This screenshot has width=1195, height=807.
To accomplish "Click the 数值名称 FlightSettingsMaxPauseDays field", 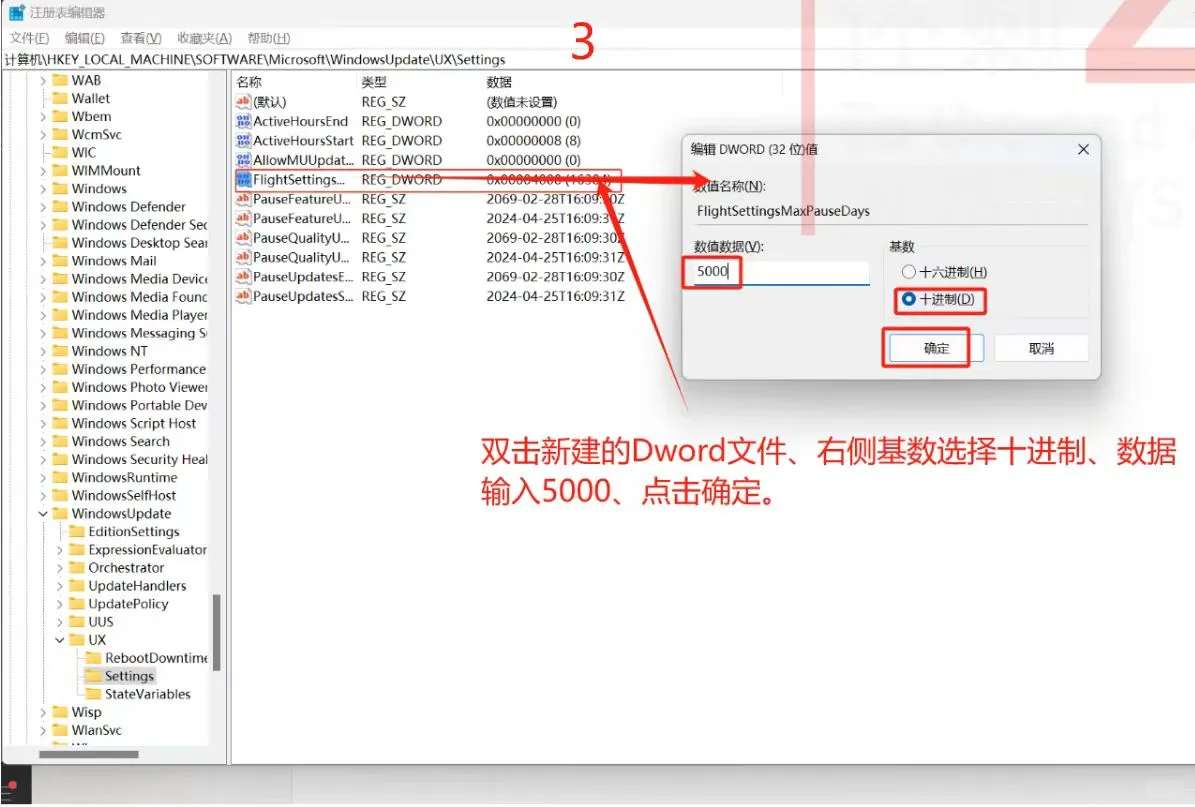I will tap(890, 211).
